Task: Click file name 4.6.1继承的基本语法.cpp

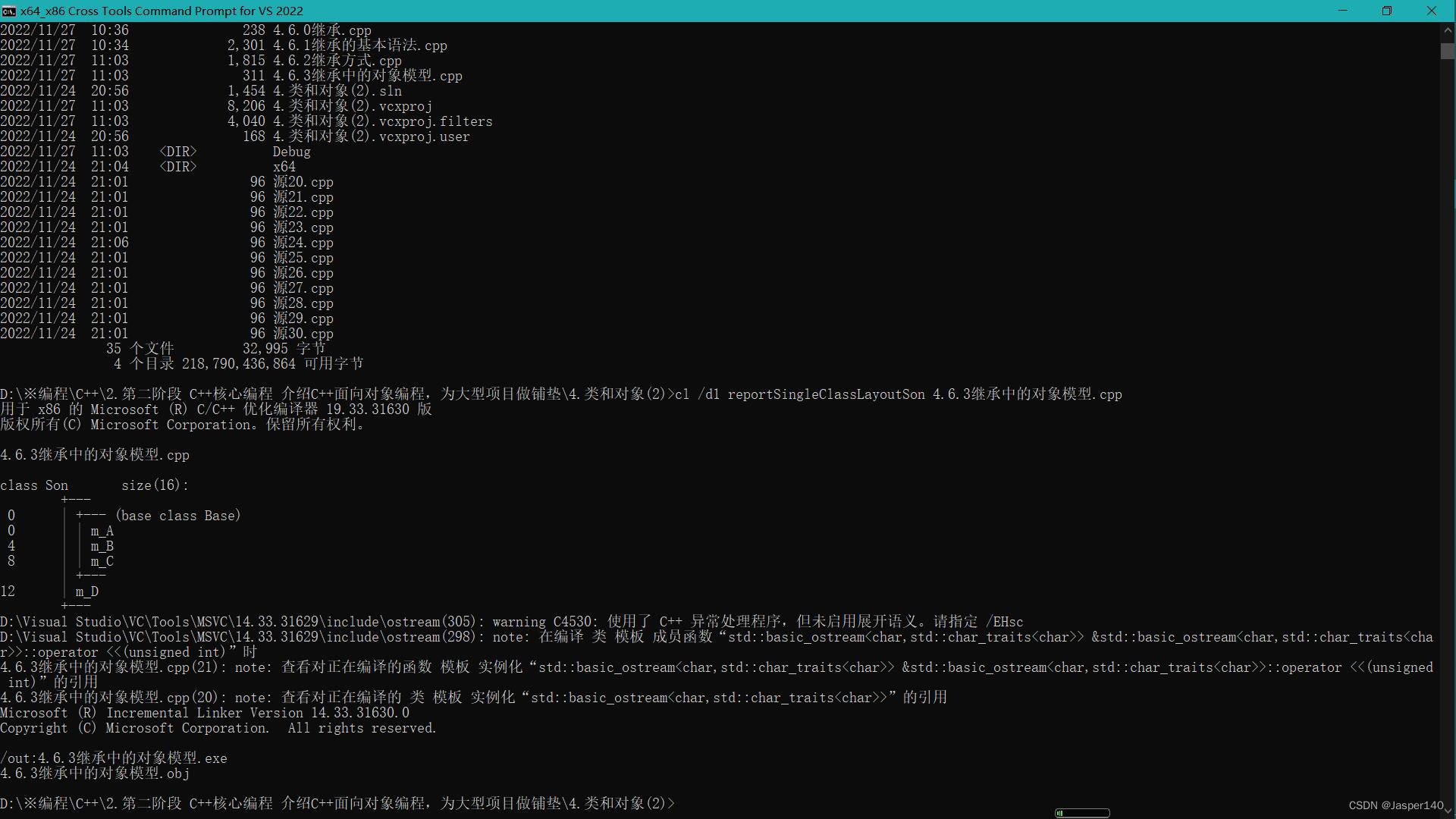Action: tap(360, 45)
